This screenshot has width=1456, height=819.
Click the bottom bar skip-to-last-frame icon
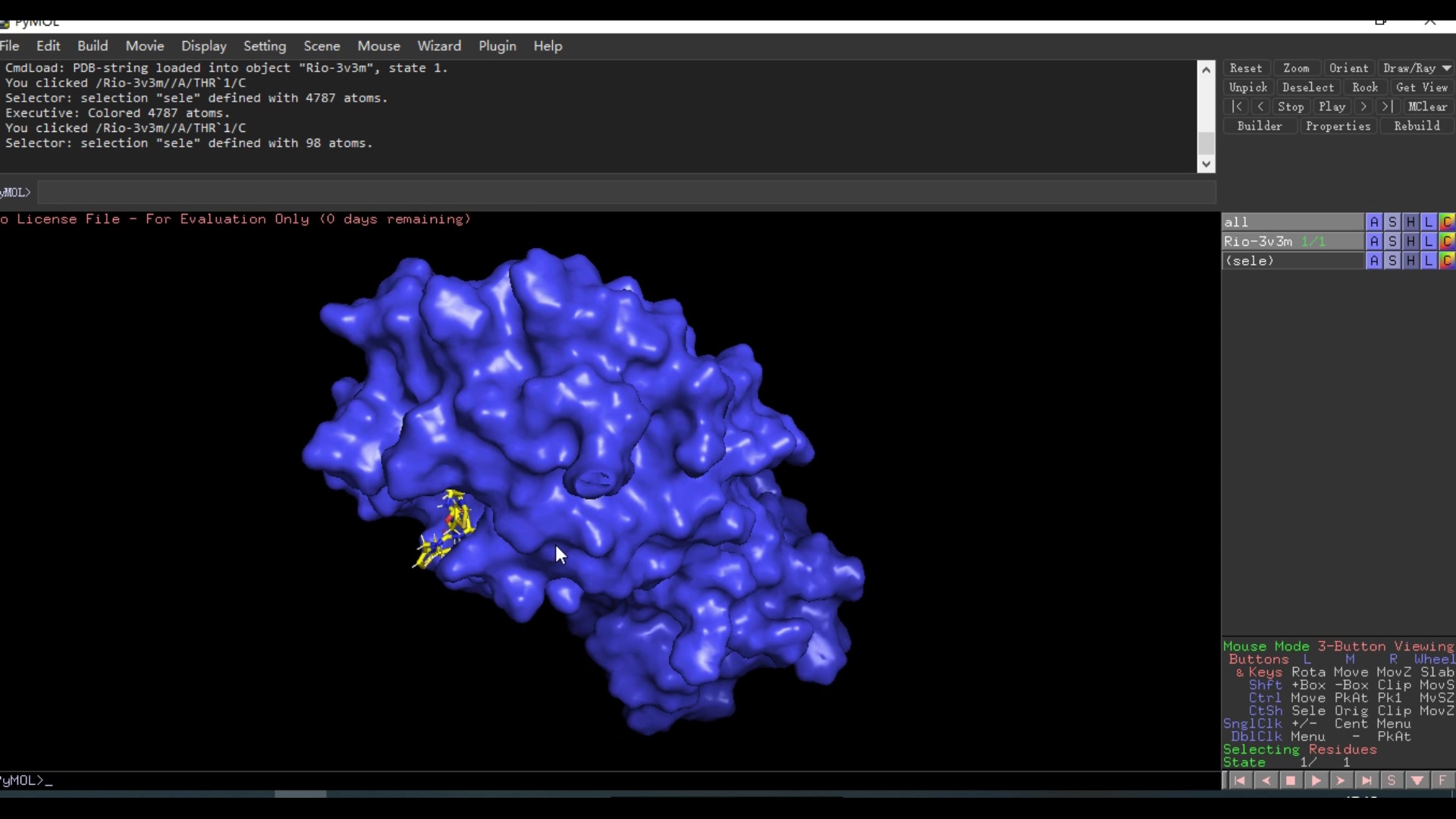point(1367,780)
